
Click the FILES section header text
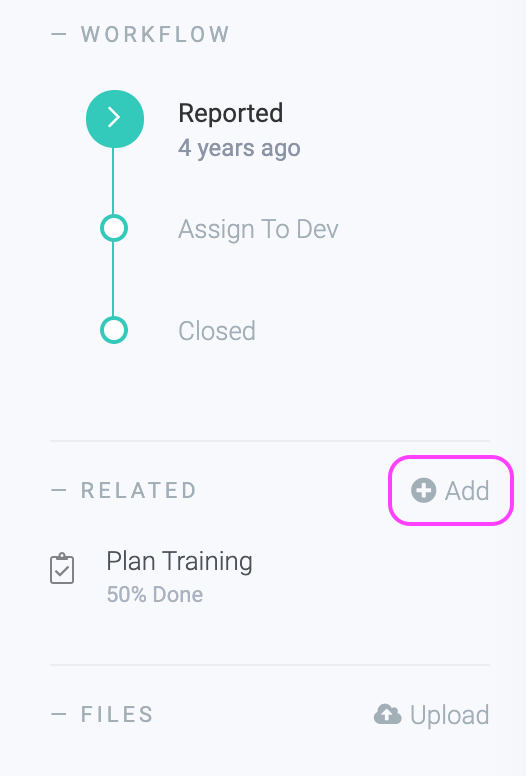(117, 714)
